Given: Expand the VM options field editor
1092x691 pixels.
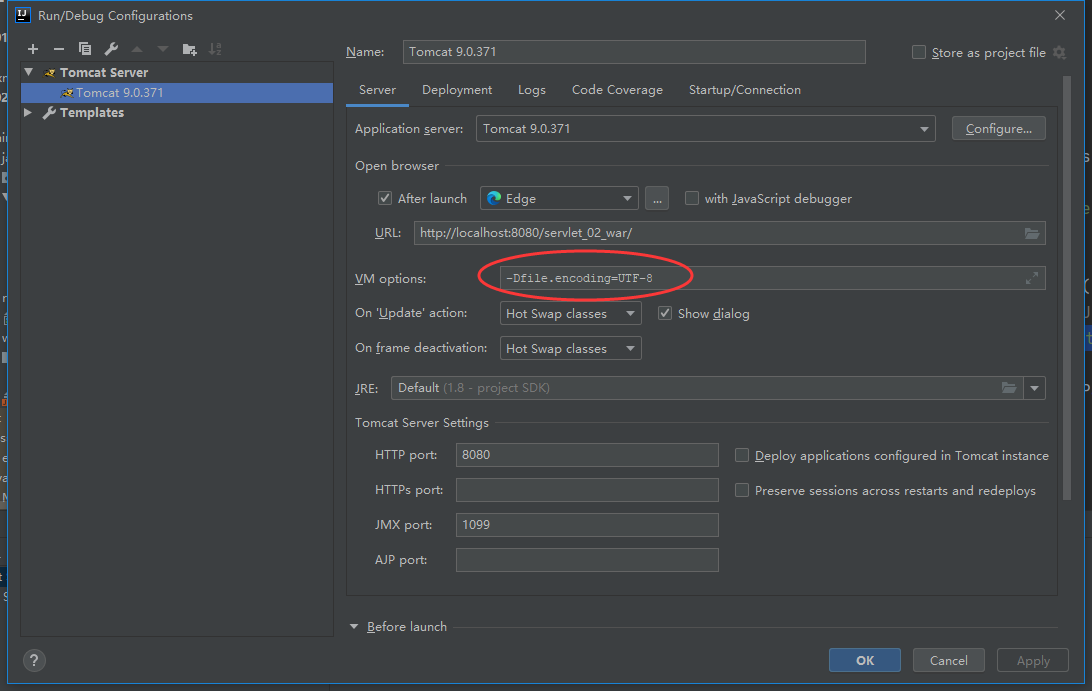Looking at the screenshot, I should [1031, 278].
